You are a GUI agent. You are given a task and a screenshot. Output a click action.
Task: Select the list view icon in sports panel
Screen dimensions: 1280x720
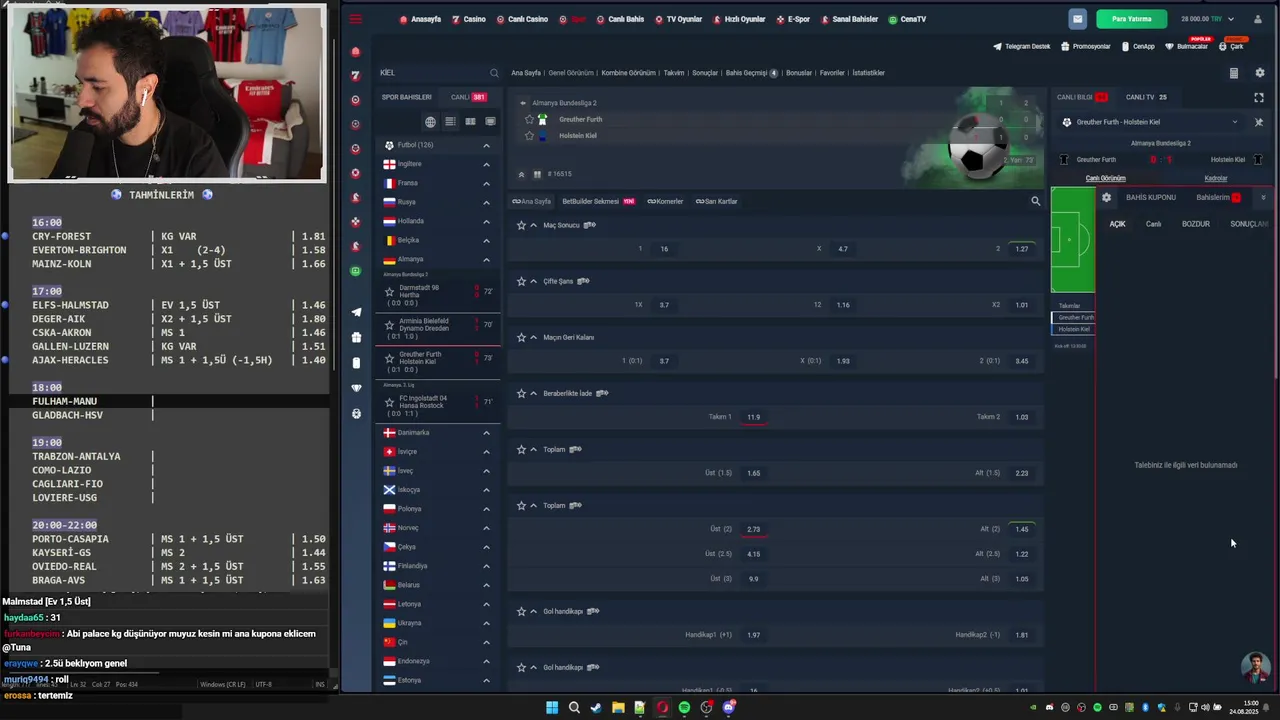[x=450, y=122]
